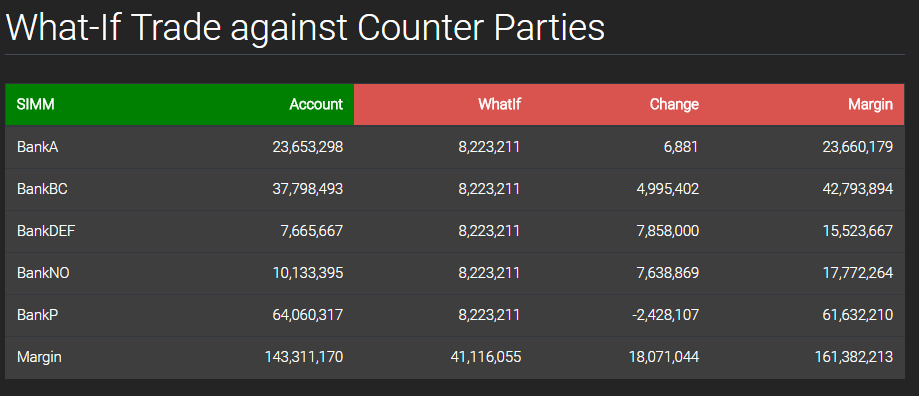The image size is (919, 396).
Task: Select the Change column header
Action: (674, 105)
